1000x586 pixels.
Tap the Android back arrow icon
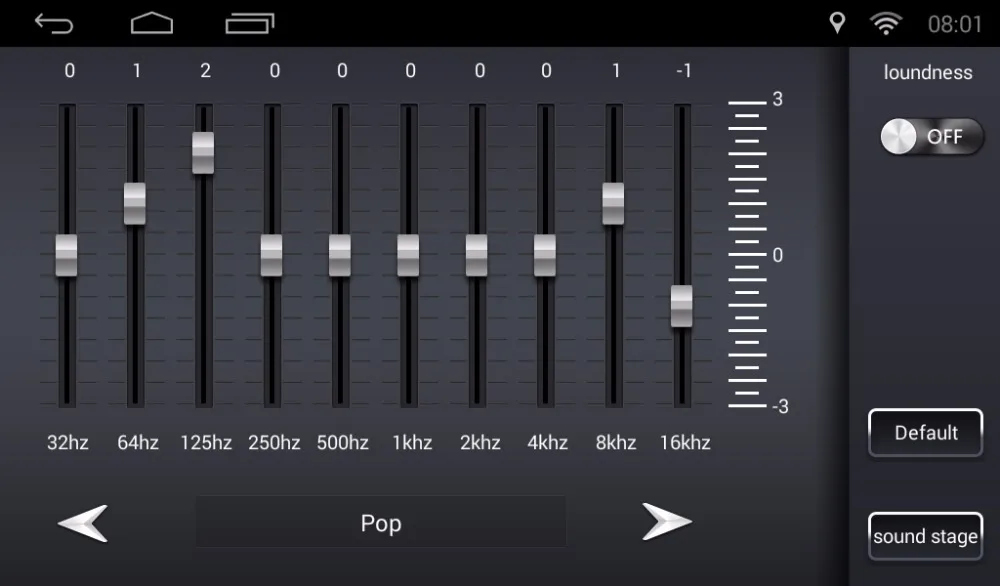54,24
